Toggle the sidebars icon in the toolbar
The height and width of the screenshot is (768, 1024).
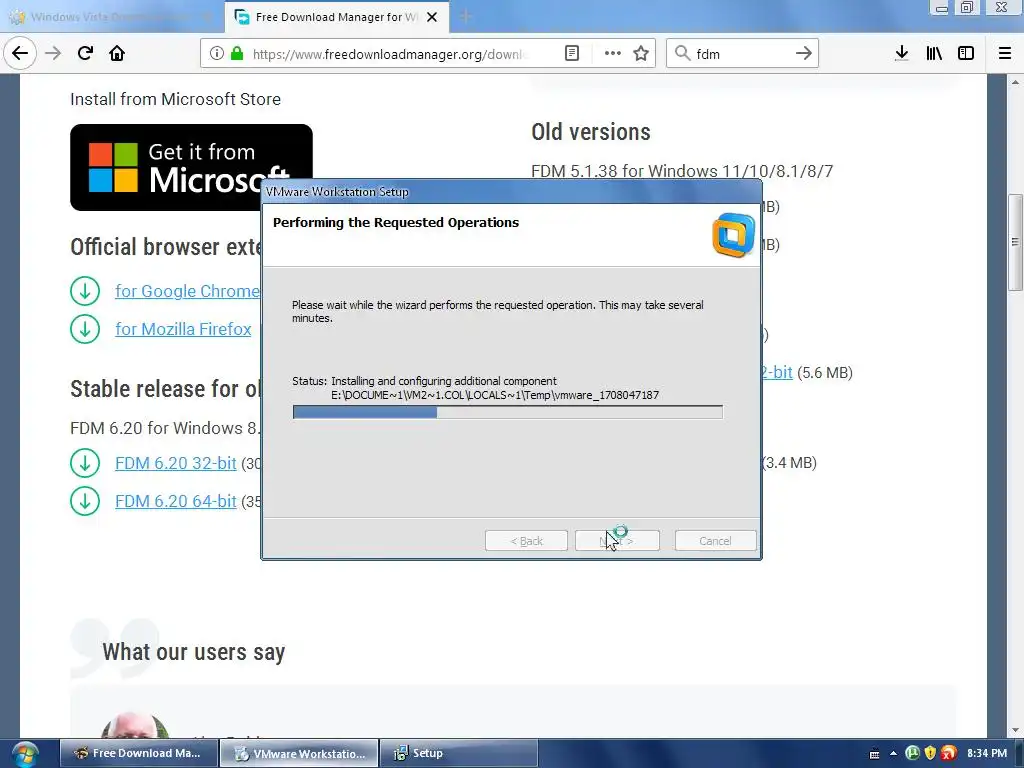tap(966, 54)
